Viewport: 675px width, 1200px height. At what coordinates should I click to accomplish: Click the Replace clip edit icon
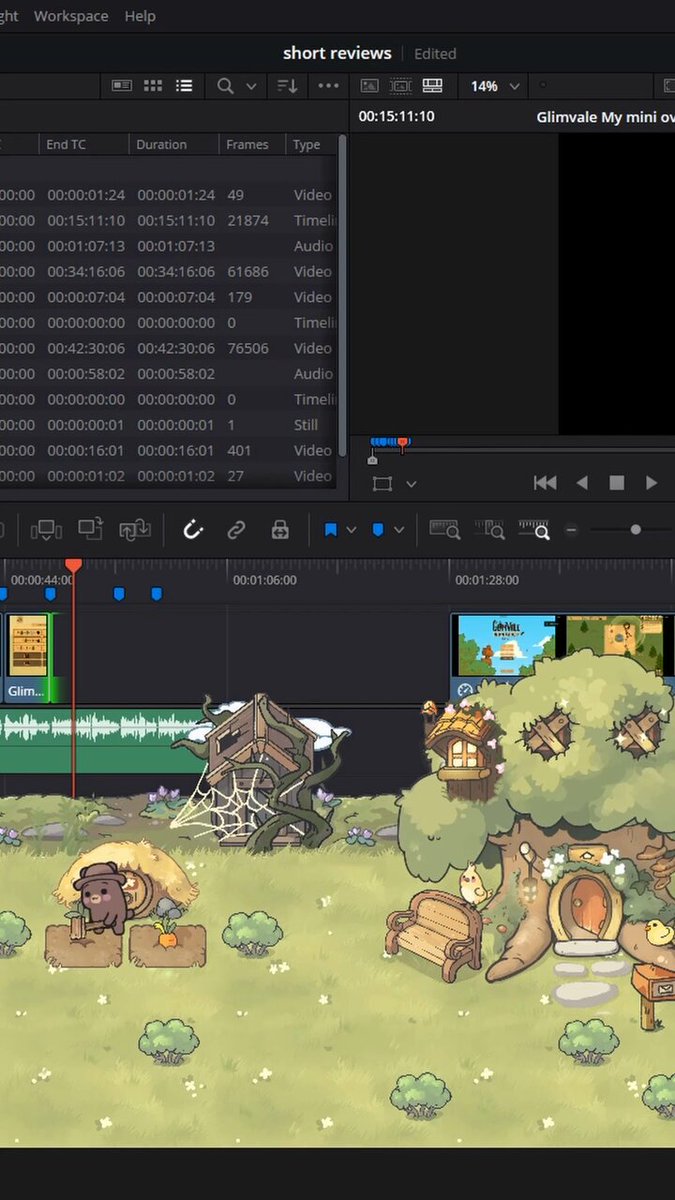tap(135, 530)
